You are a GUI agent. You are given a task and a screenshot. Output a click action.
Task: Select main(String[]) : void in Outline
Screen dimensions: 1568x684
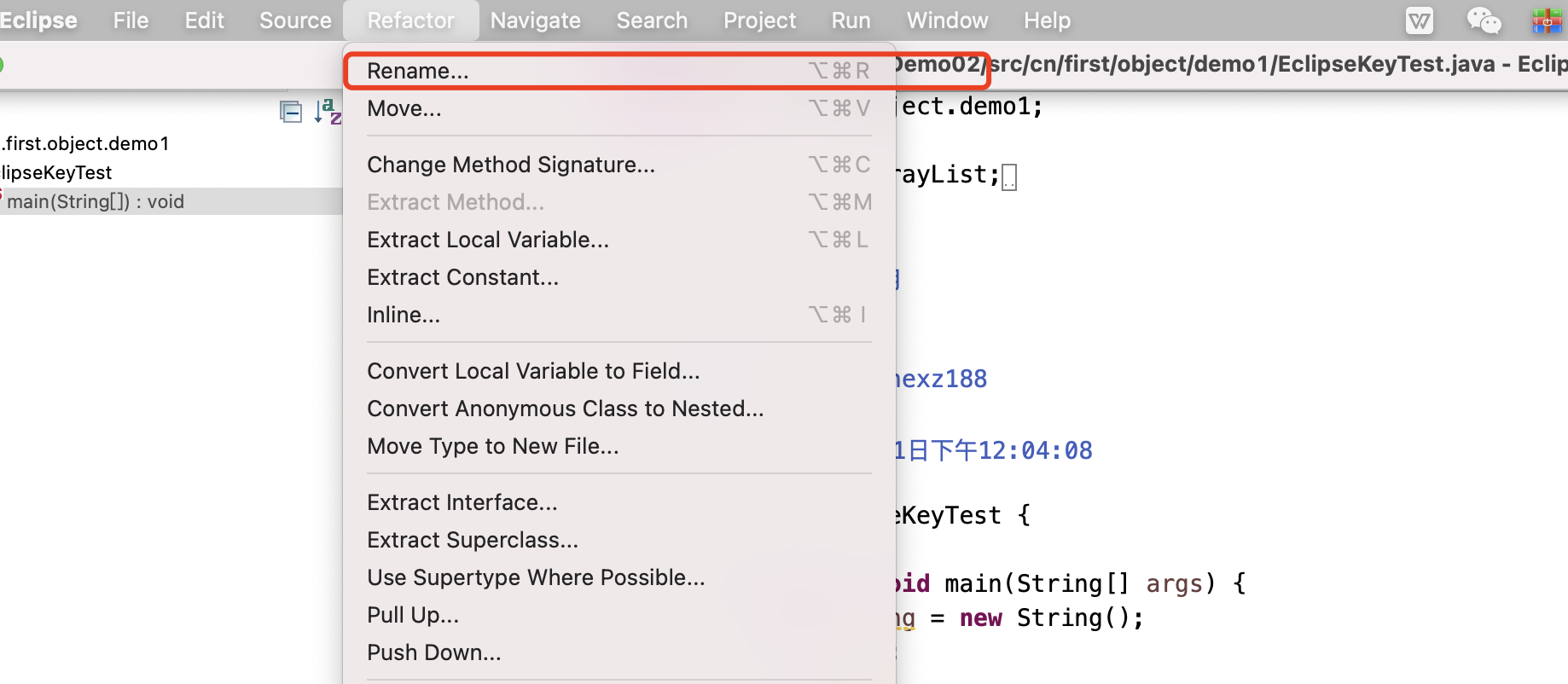click(96, 201)
